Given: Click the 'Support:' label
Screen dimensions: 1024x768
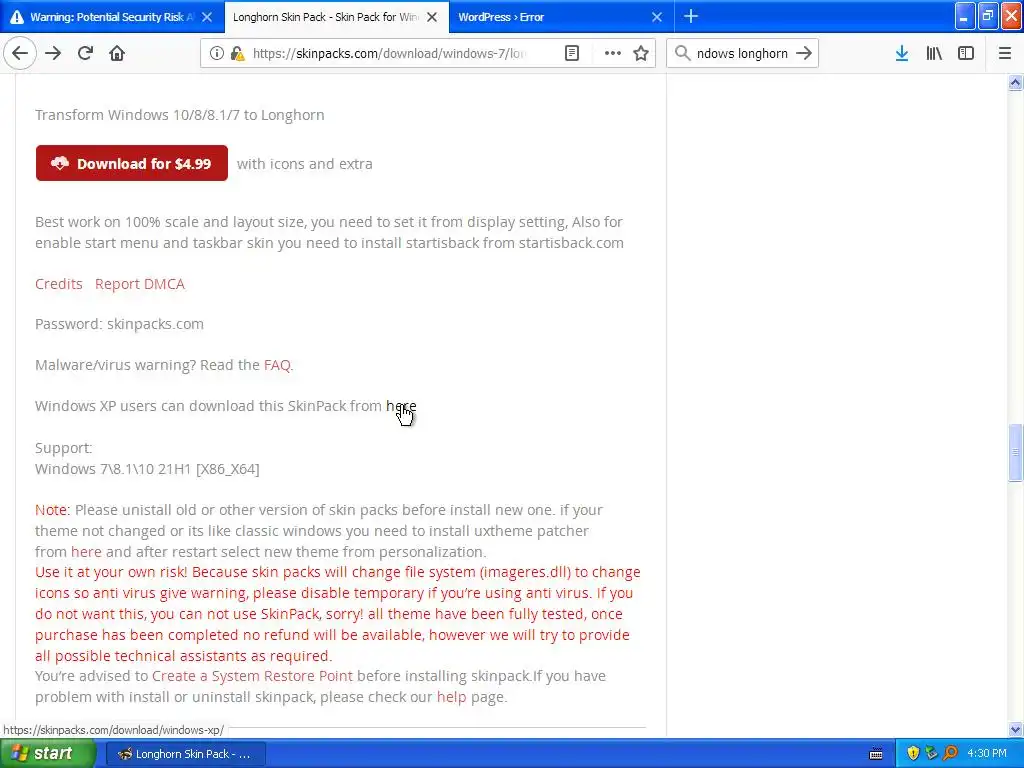Looking at the screenshot, I should (x=63, y=448).
